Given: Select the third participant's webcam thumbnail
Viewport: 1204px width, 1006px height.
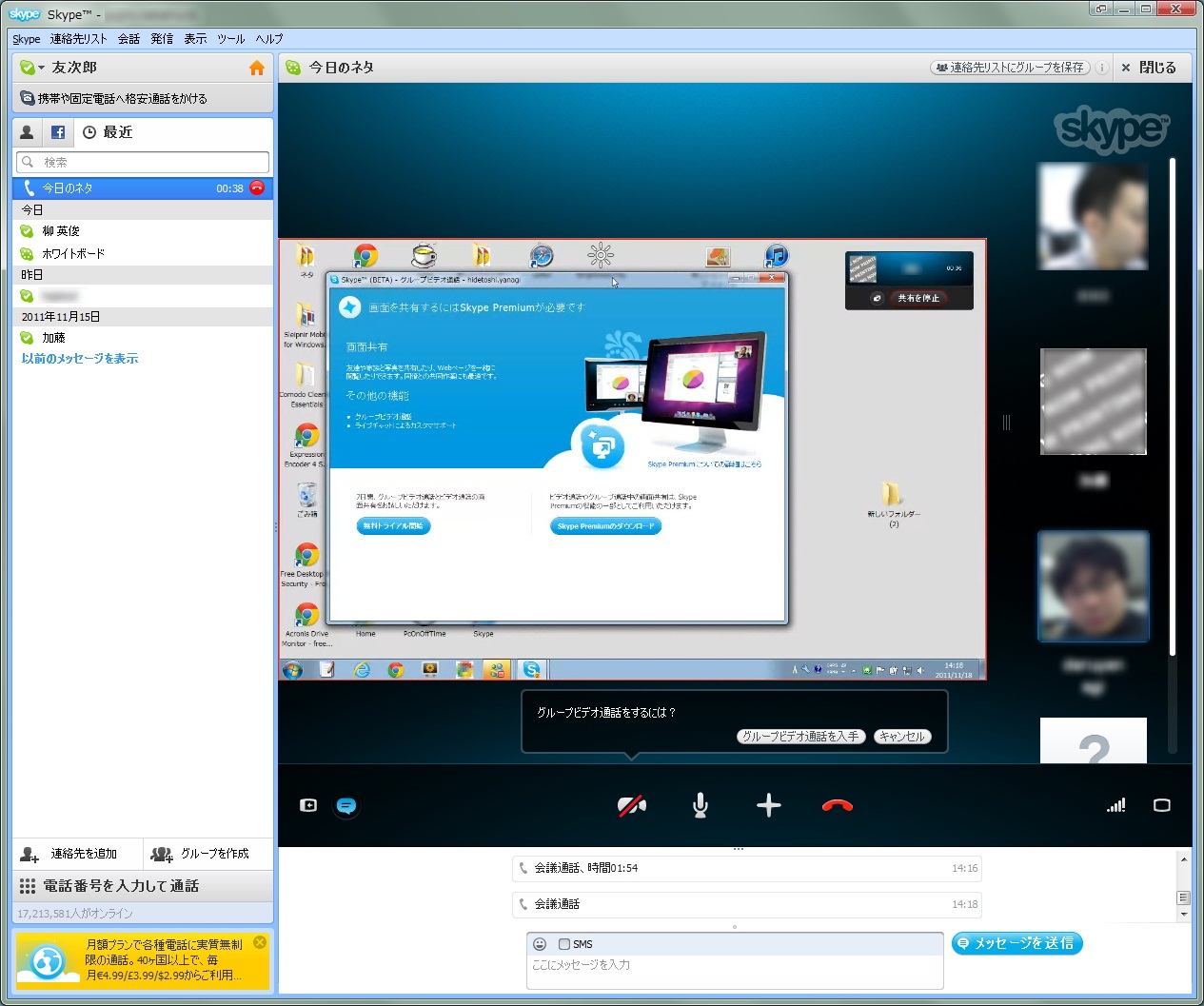Looking at the screenshot, I should coord(1093,585).
